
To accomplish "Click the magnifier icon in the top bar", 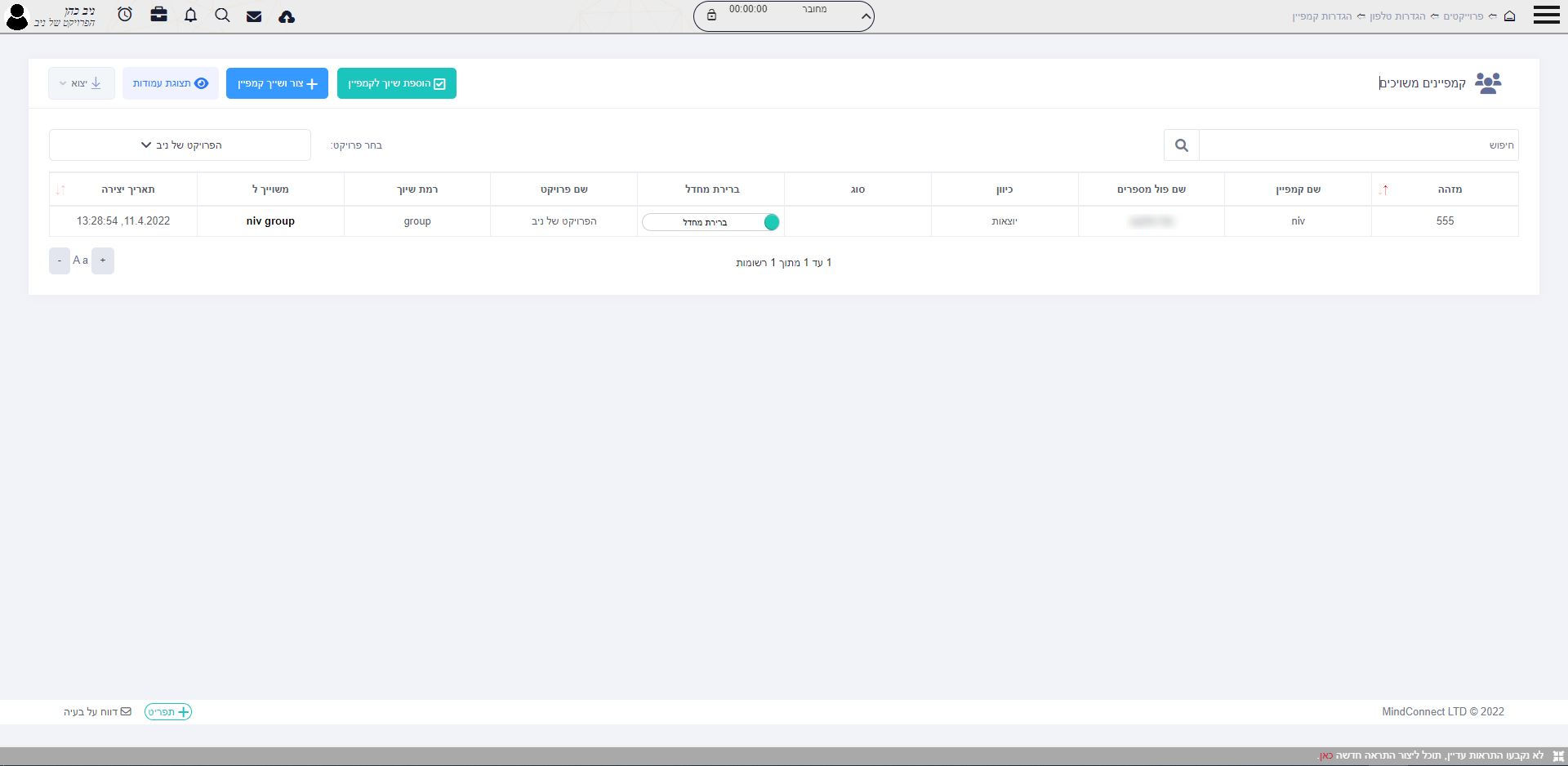I will (x=222, y=16).
